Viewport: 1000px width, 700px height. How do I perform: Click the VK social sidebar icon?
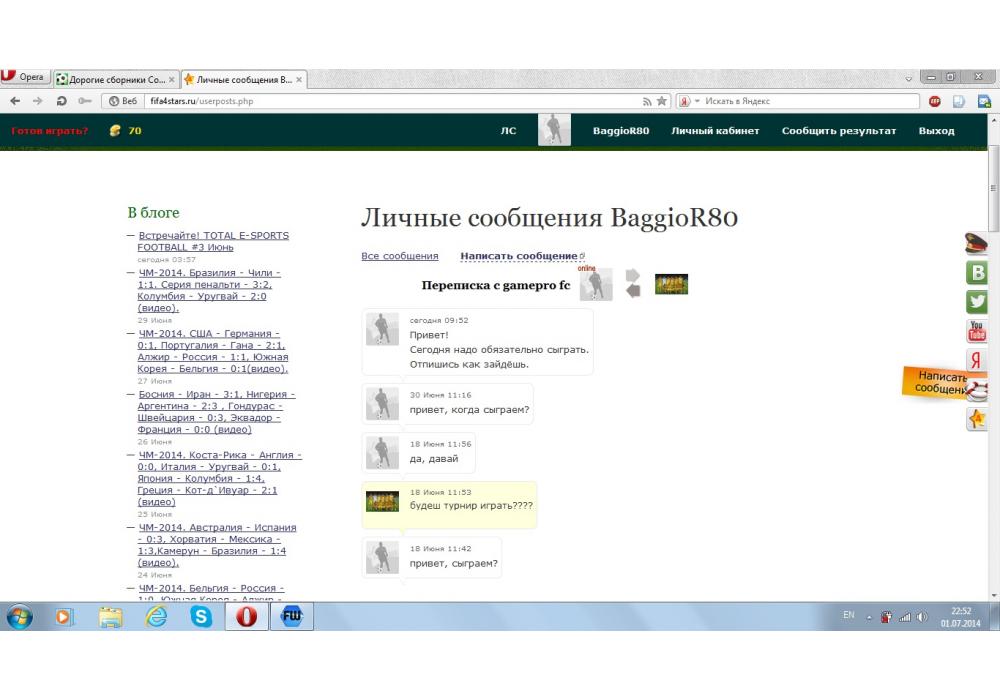[977, 273]
